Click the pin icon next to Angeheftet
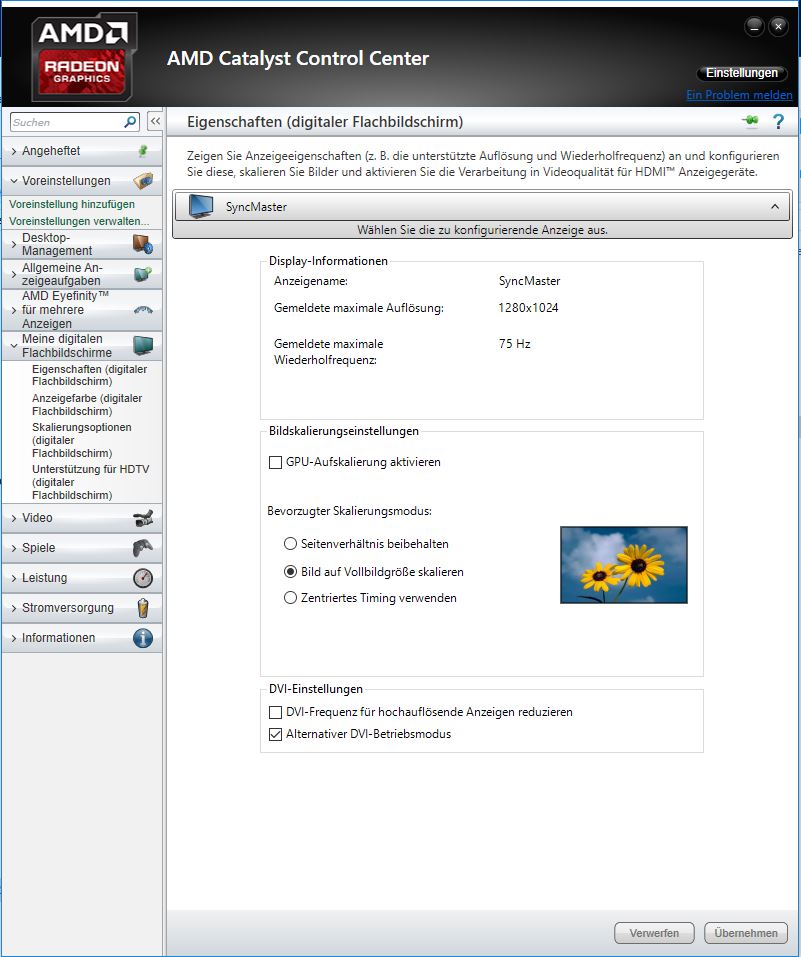 point(143,151)
